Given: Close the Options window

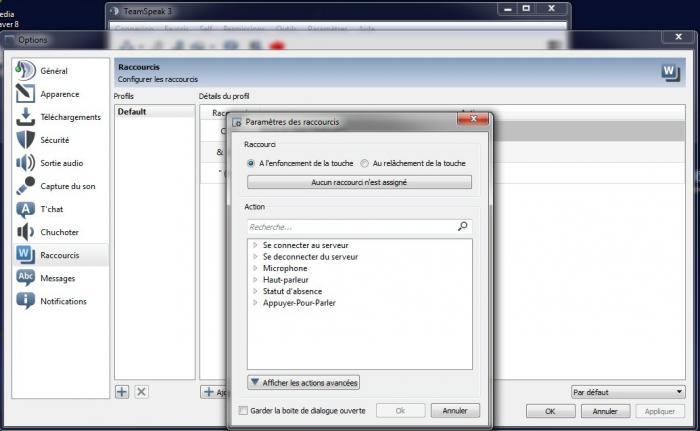Looking at the screenshot, I should click(679, 37).
